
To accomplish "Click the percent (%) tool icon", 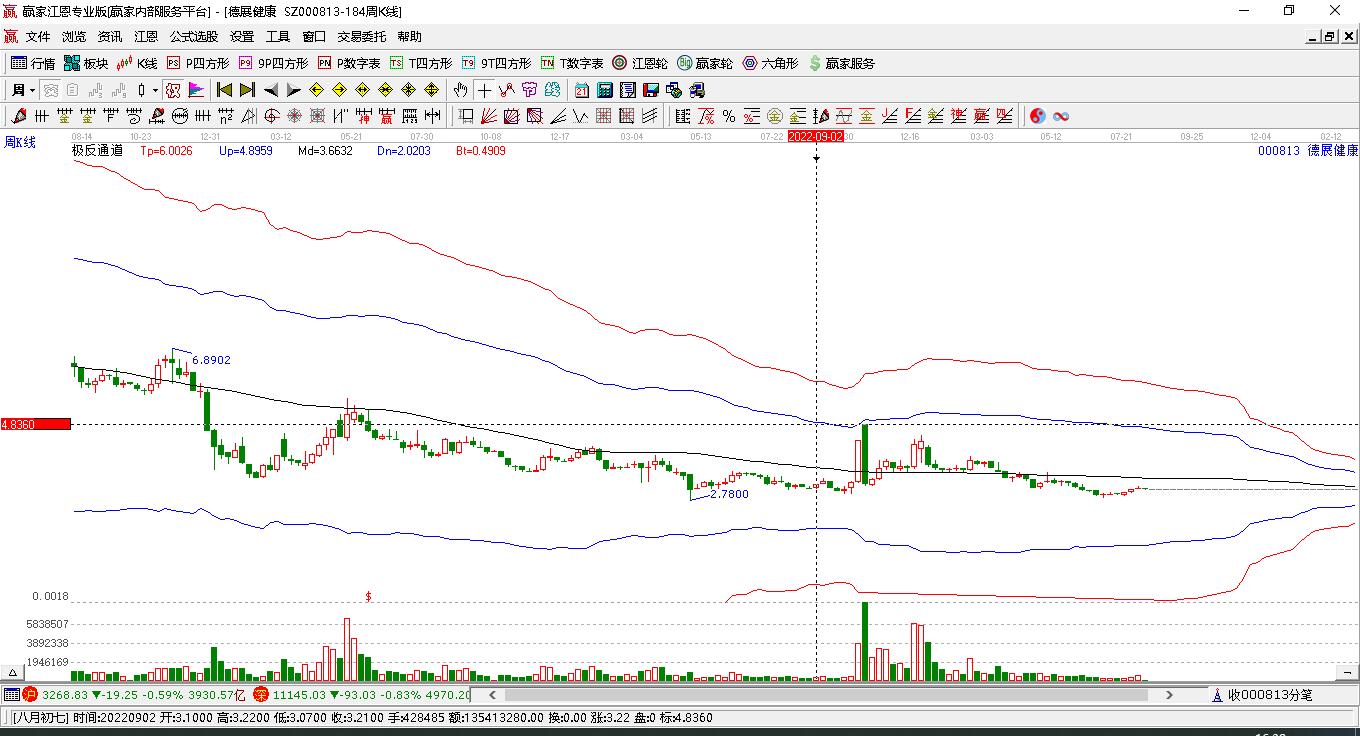I will point(729,116).
